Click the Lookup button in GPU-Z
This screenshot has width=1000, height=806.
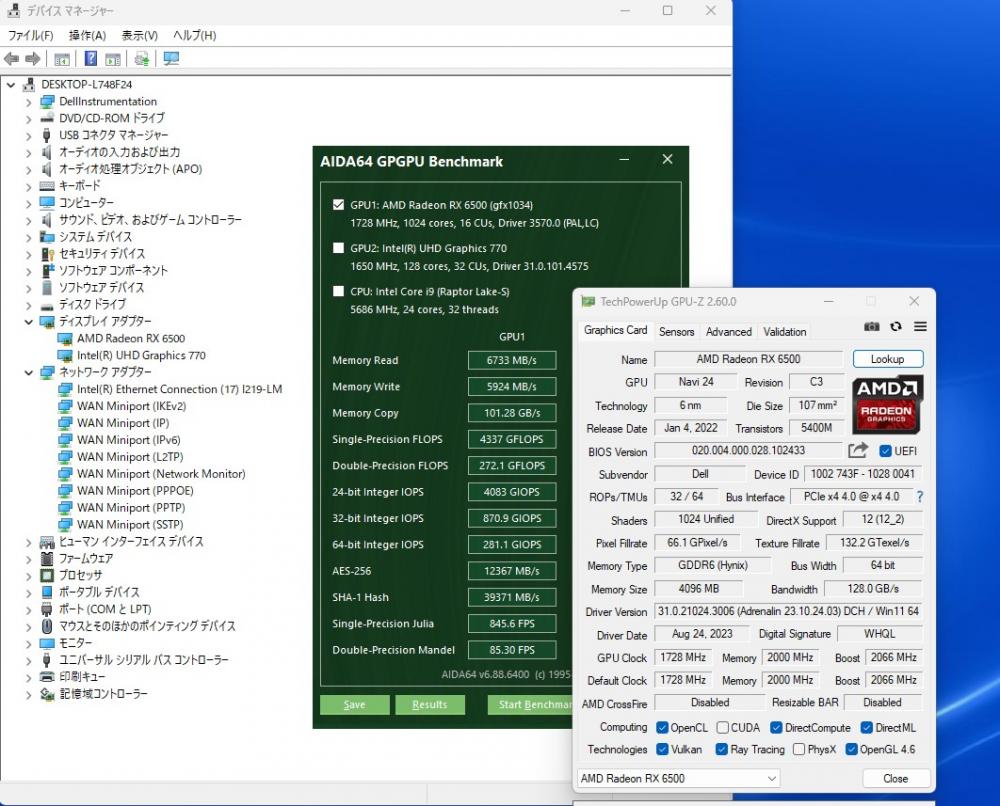888,359
